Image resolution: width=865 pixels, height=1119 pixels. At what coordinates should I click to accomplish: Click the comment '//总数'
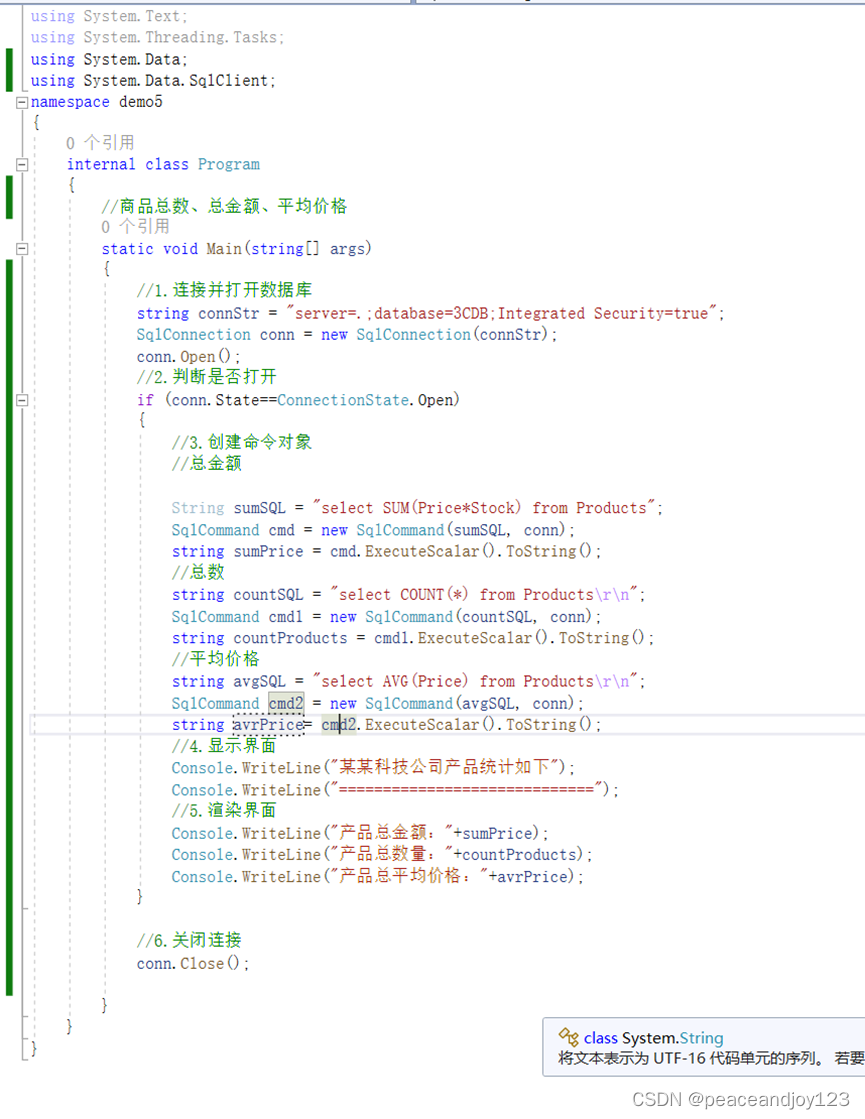[x=198, y=572]
